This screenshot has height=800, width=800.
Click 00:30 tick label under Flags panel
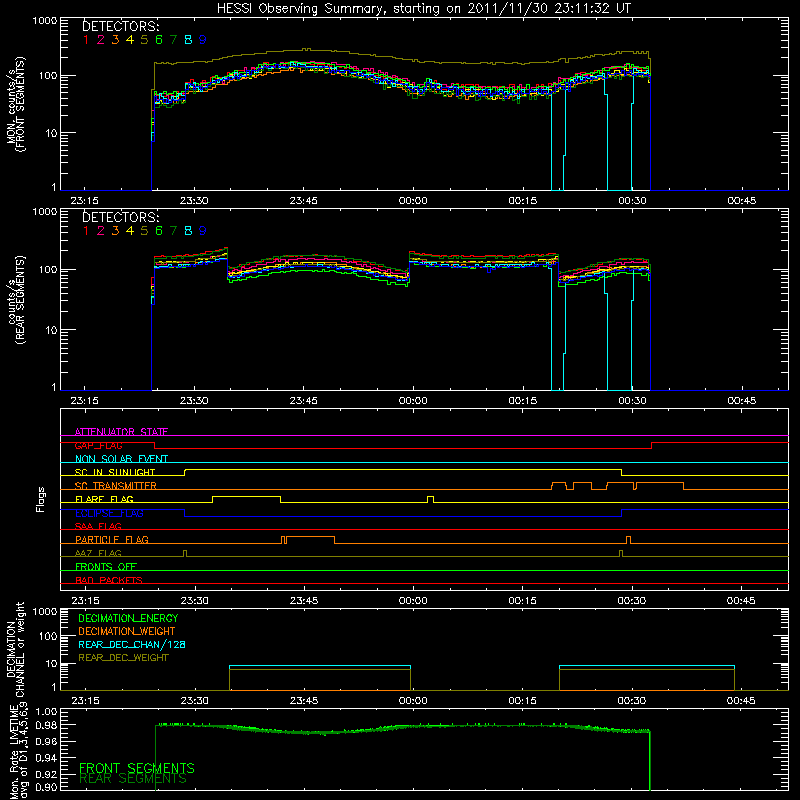[x=632, y=601]
